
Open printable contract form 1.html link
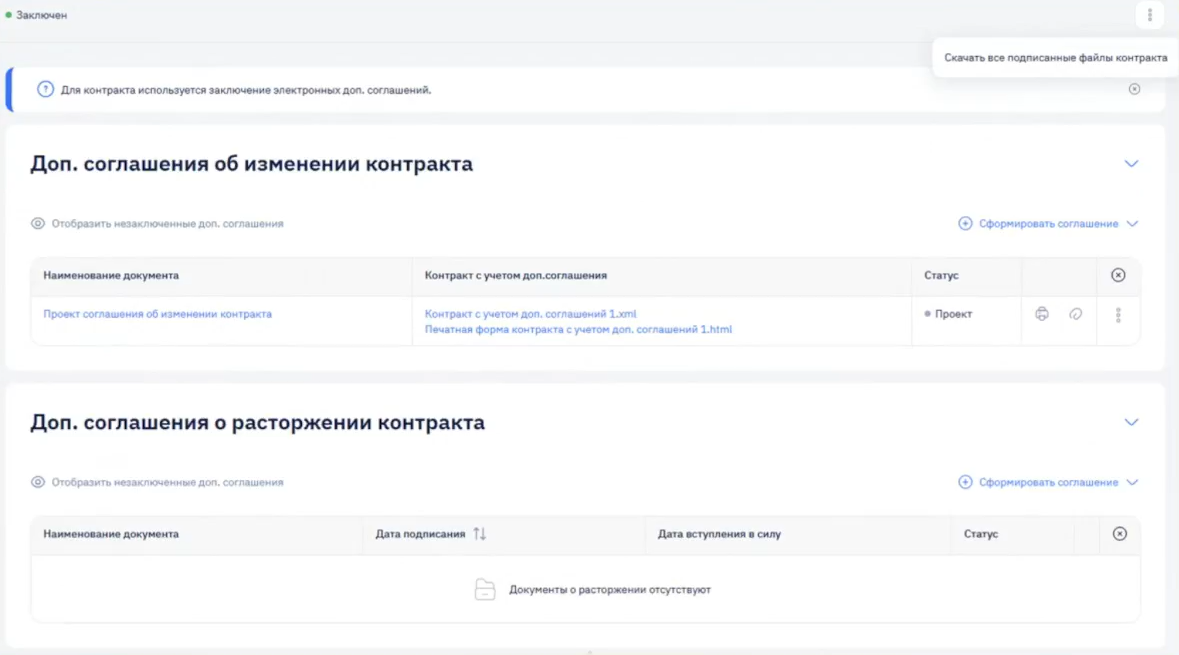[578, 329]
